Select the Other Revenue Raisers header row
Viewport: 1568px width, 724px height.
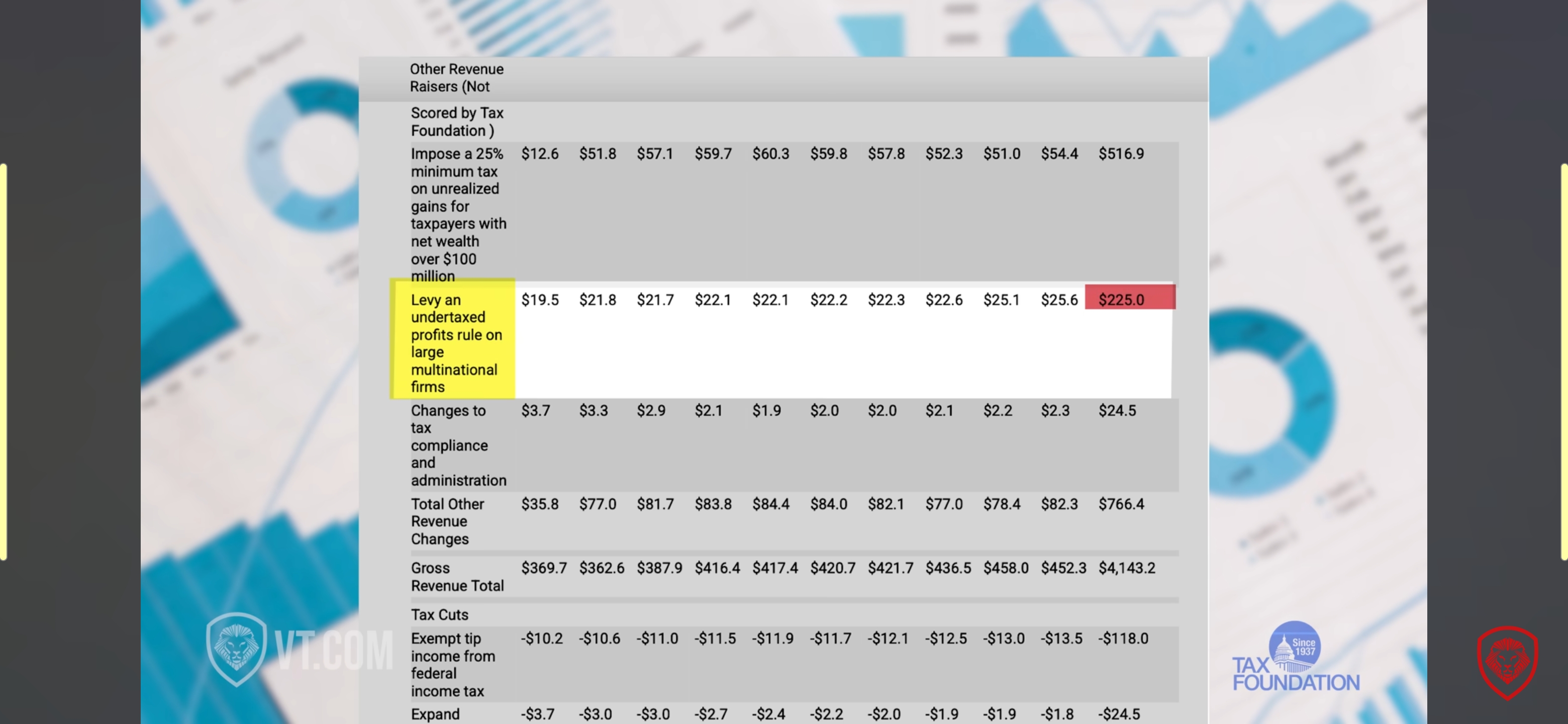[456, 78]
